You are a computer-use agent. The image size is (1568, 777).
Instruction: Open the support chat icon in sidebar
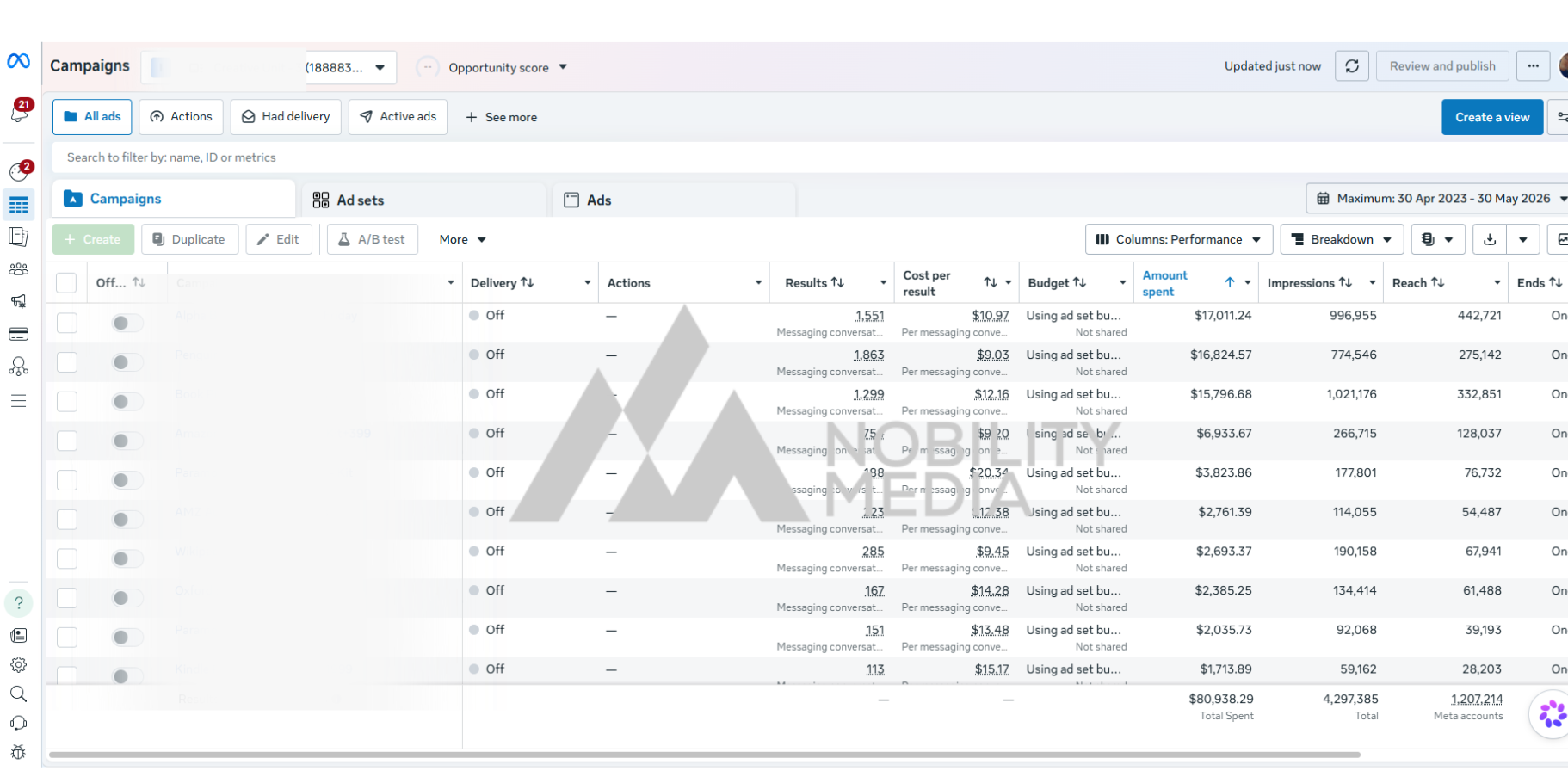[18, 724]
